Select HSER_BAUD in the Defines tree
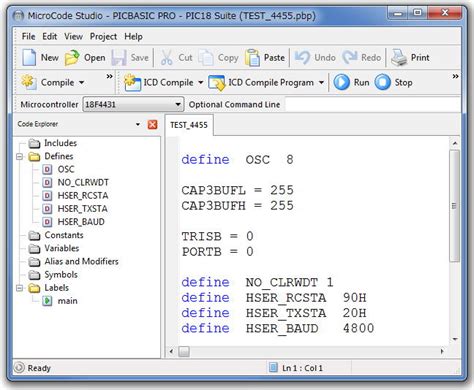This screenshot has height=390, width=474. coord(81,222)
